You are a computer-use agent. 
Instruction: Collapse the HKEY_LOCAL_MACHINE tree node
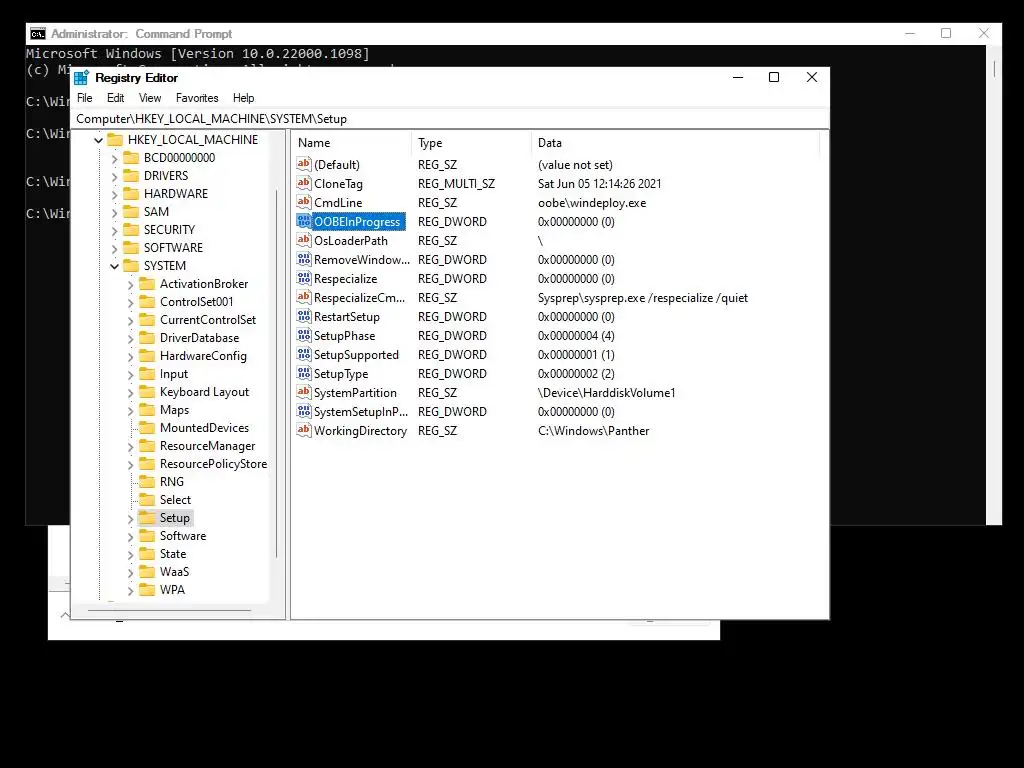coord(99,140)
